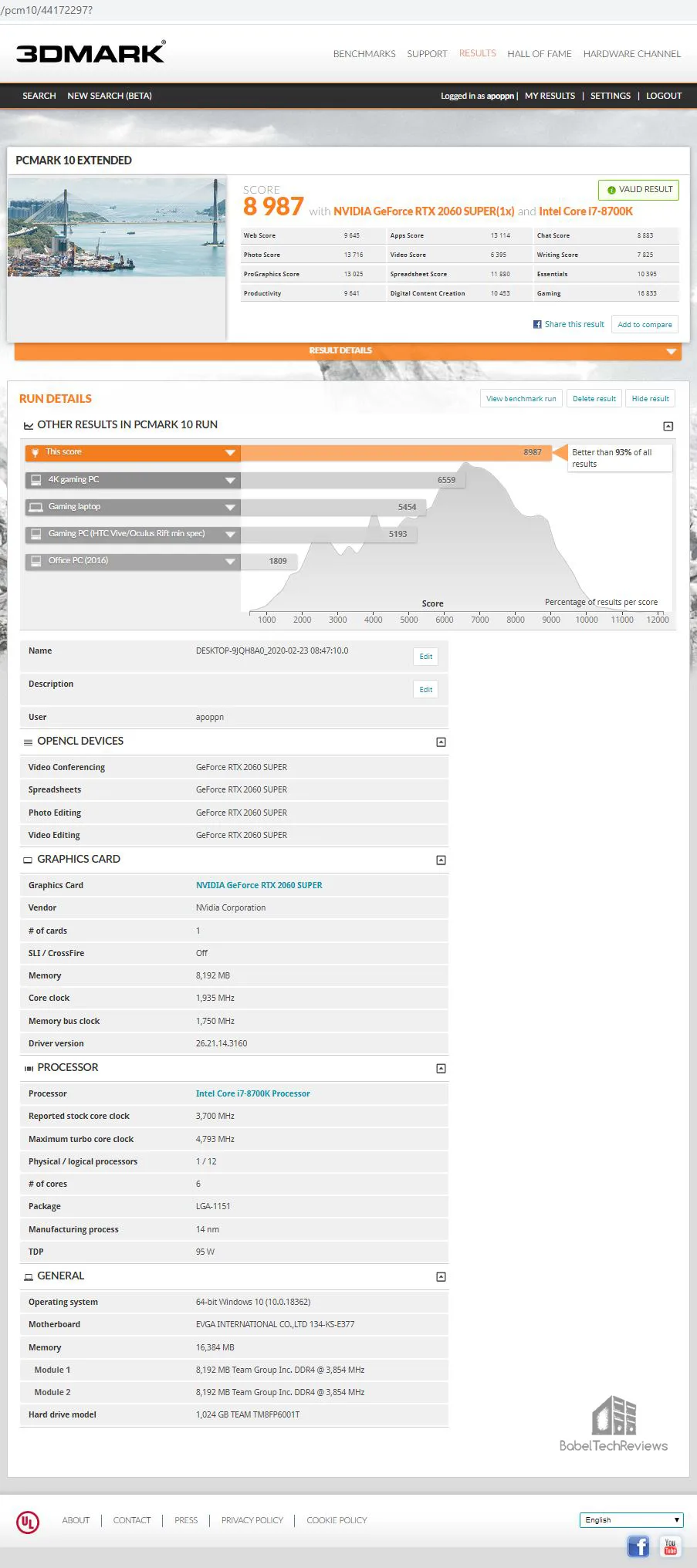Collapse the Other Results in PCMark 10 Run section
The width and height of the screenshot is (697, 1568).
[668, 426]
